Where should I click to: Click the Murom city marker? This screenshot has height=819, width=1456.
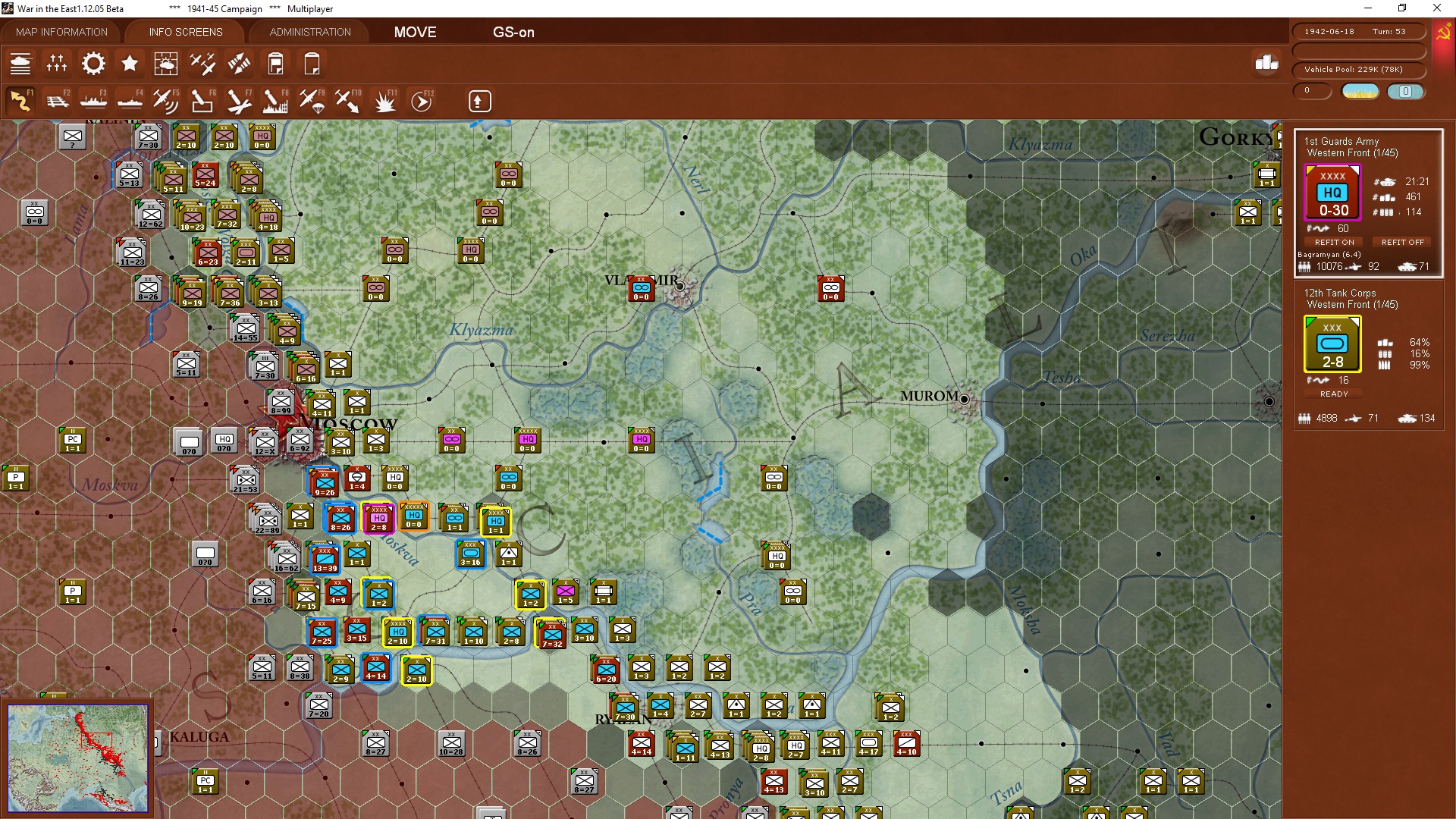click(965, 399)
